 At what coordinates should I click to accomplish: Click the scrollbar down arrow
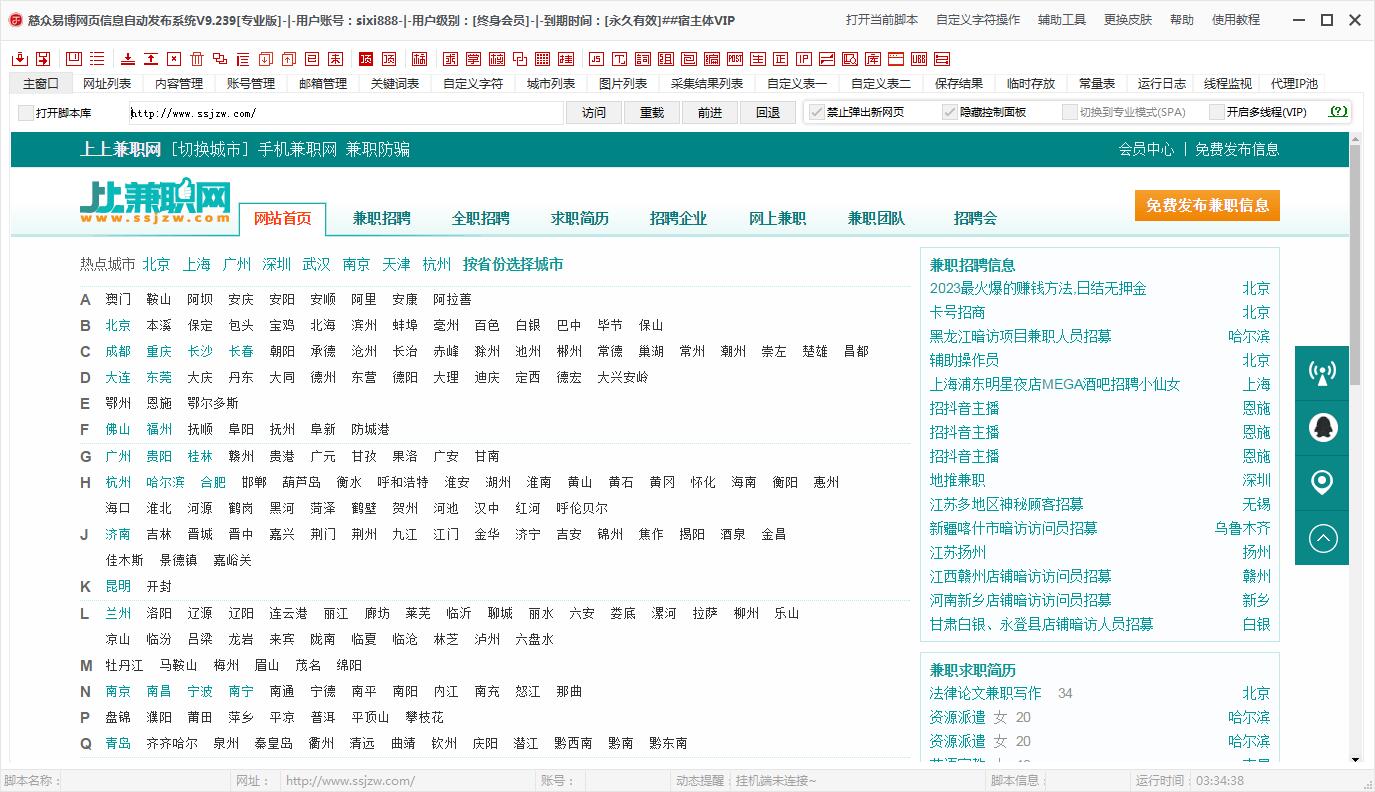[1355, 760]
